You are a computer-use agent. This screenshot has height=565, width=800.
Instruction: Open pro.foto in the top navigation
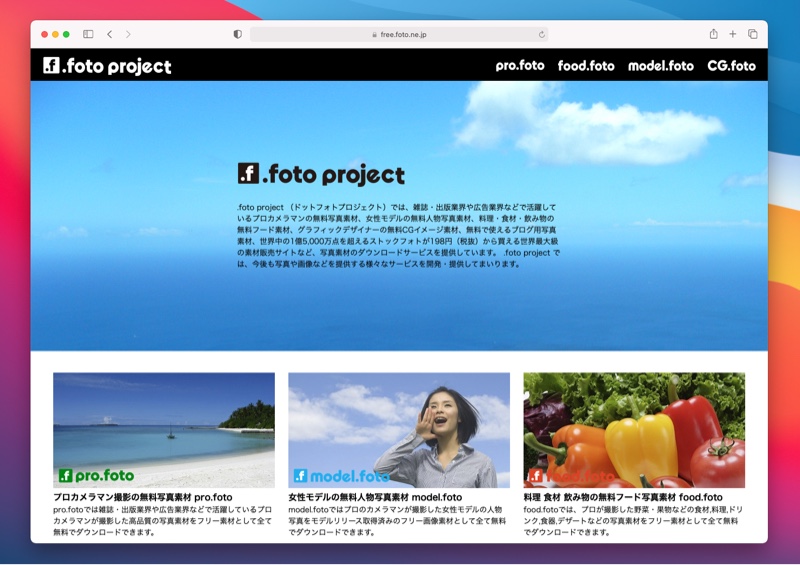520,66
